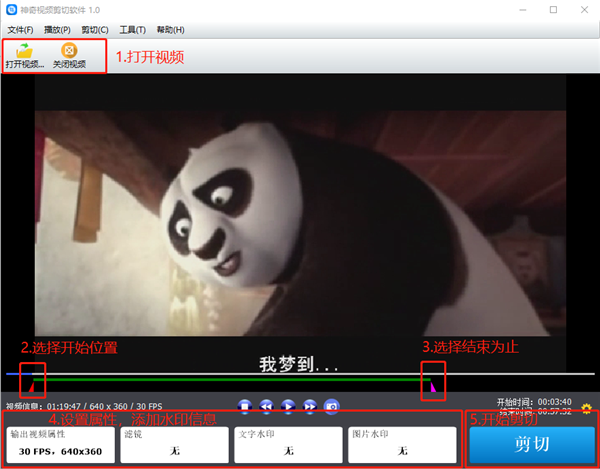Open the 帮助(H) menu

[171, 30]
